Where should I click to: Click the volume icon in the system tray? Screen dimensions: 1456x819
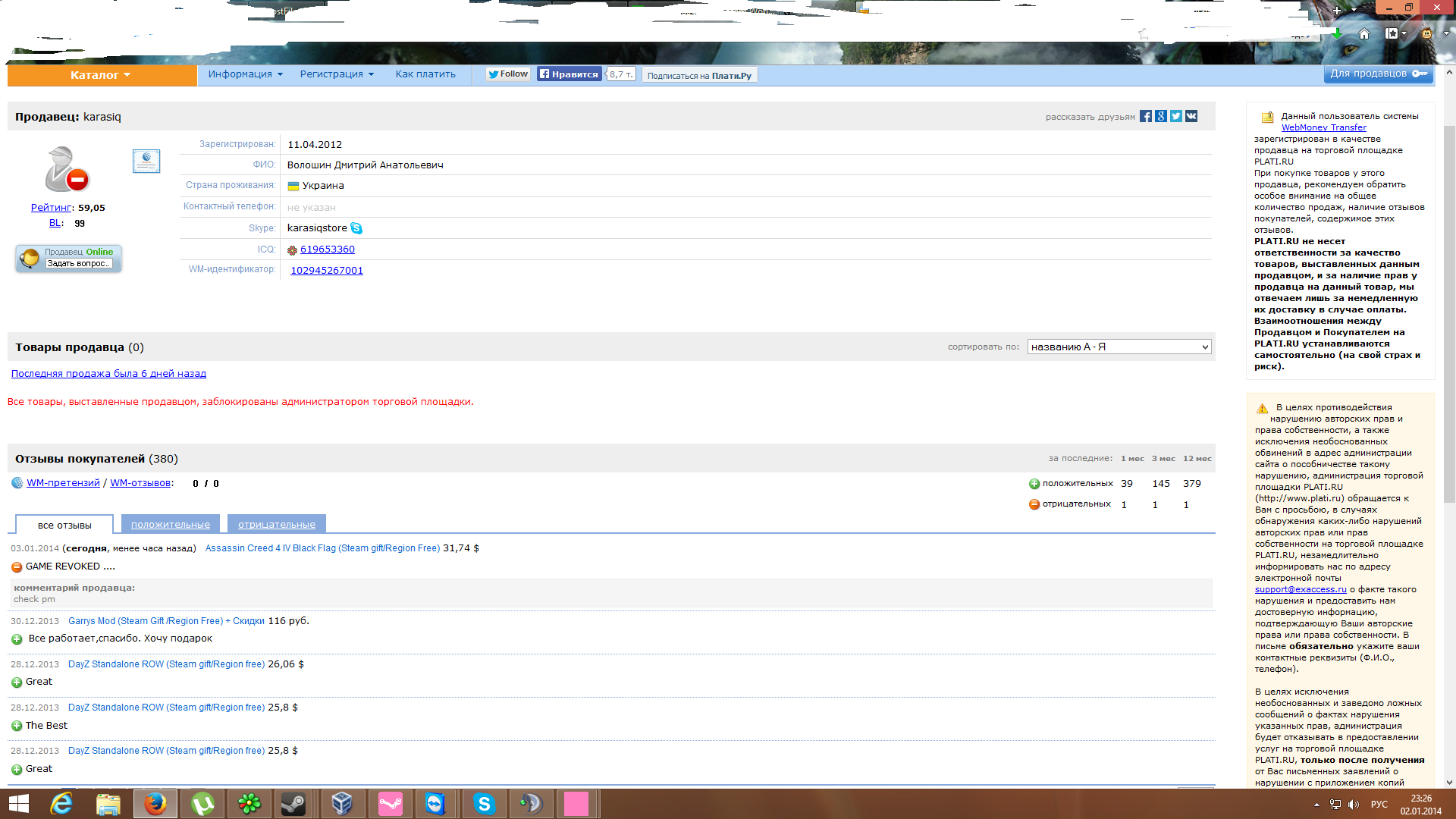click(1354, 805)
